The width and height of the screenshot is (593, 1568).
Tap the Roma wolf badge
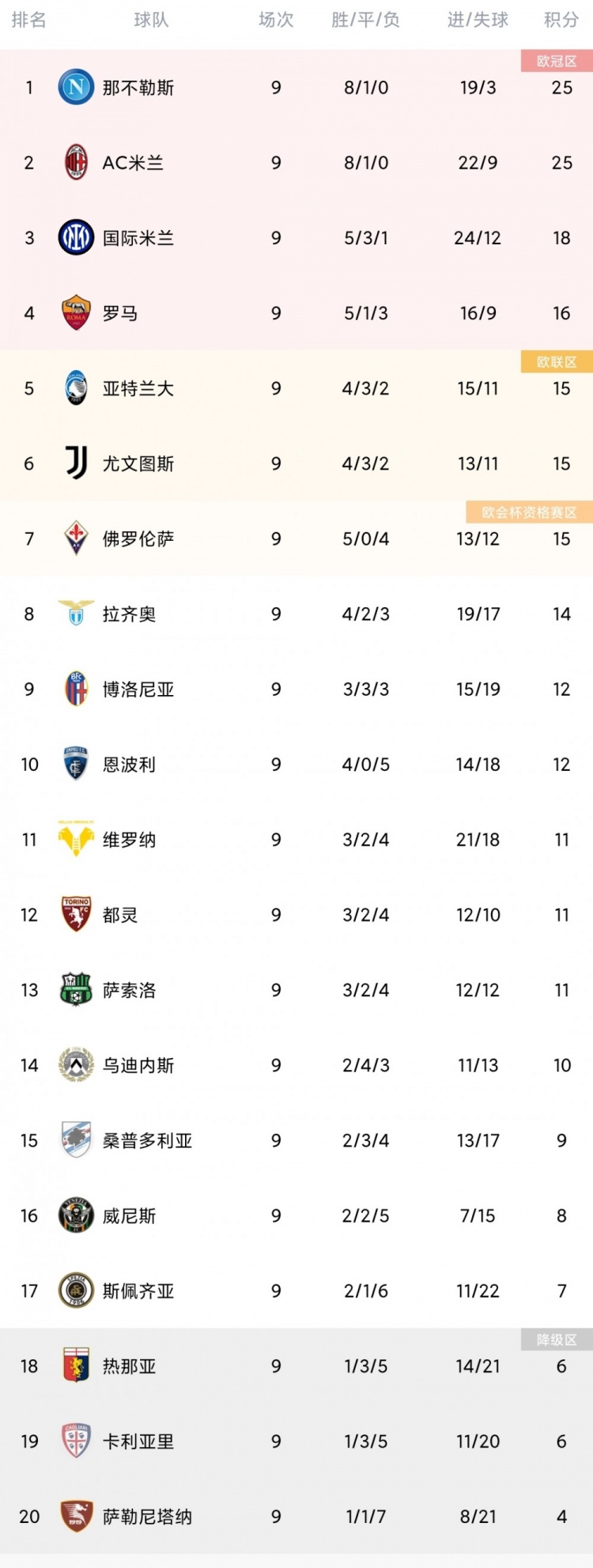pos(76,312)
